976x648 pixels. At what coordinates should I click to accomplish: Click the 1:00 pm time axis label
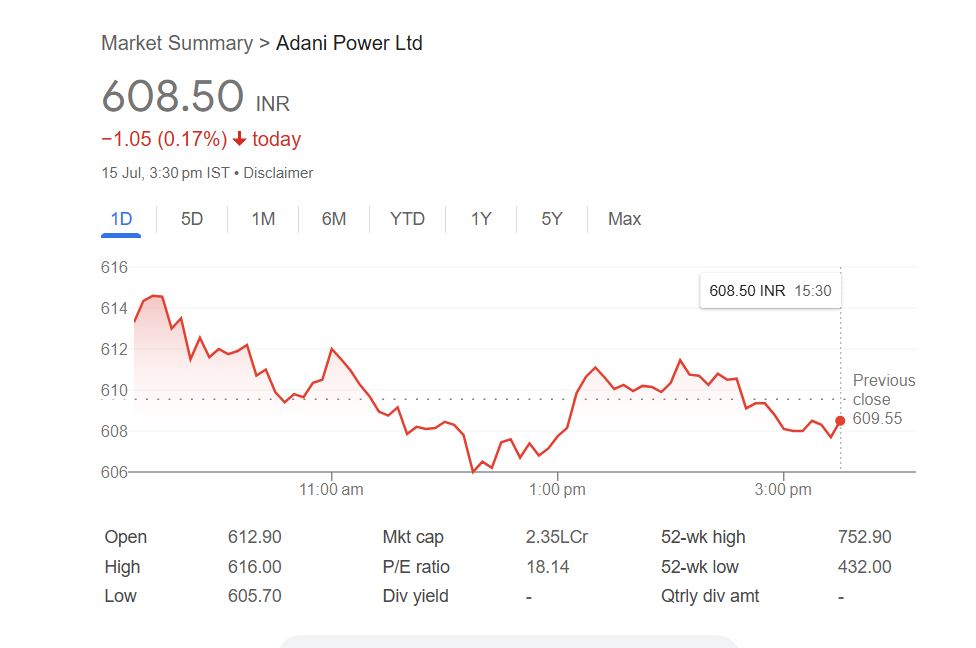point(557,490)
